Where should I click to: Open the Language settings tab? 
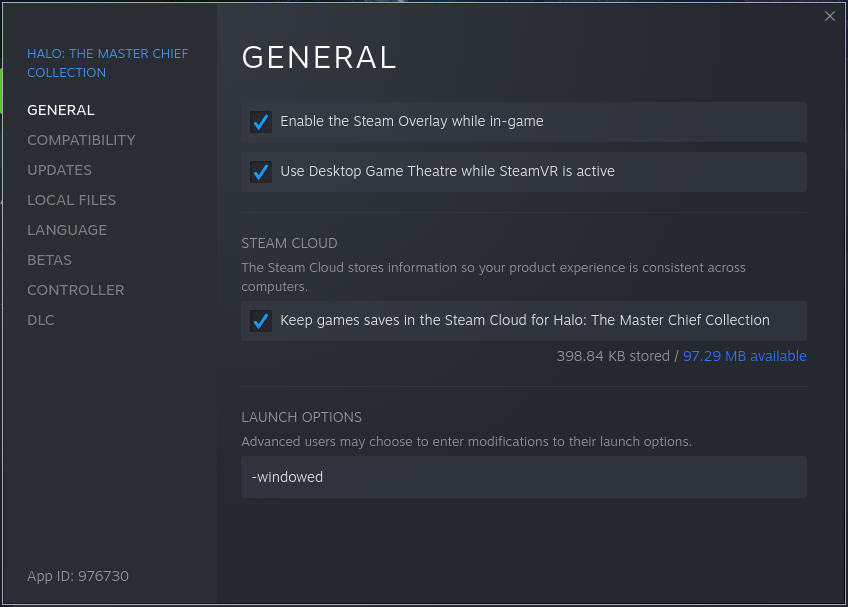[x=67, y=230]
